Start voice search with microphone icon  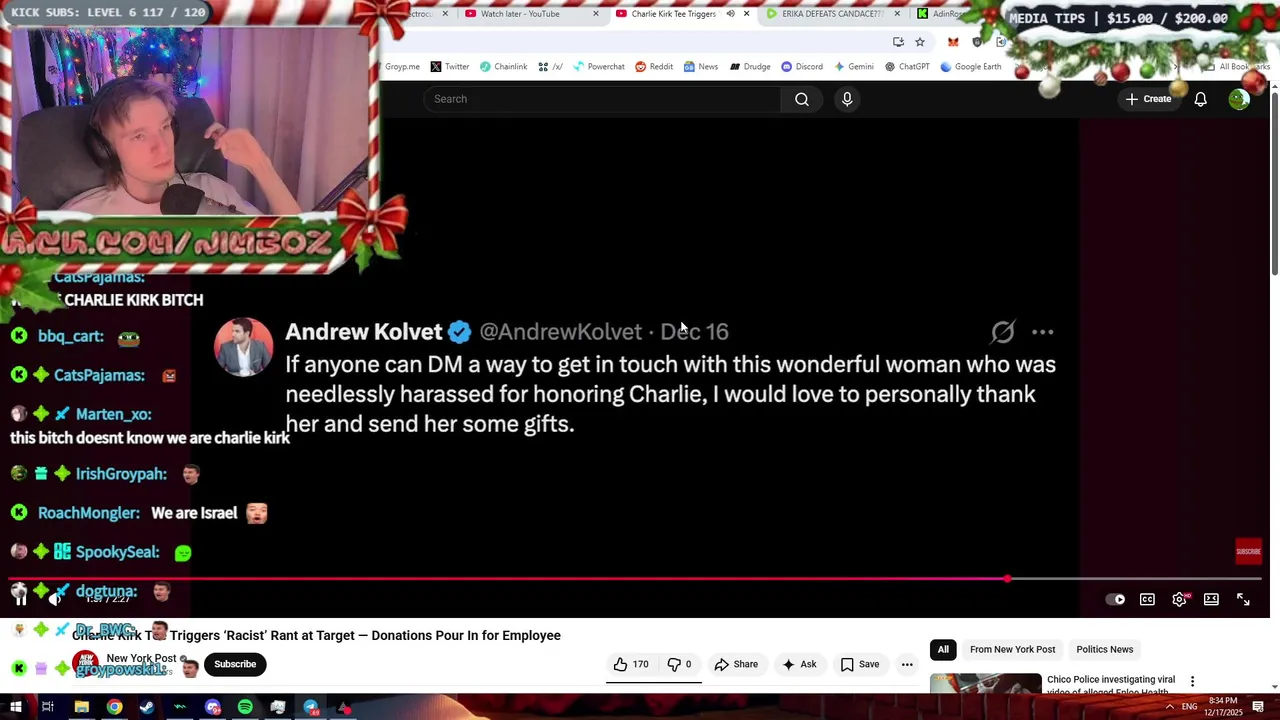point(847,99)
